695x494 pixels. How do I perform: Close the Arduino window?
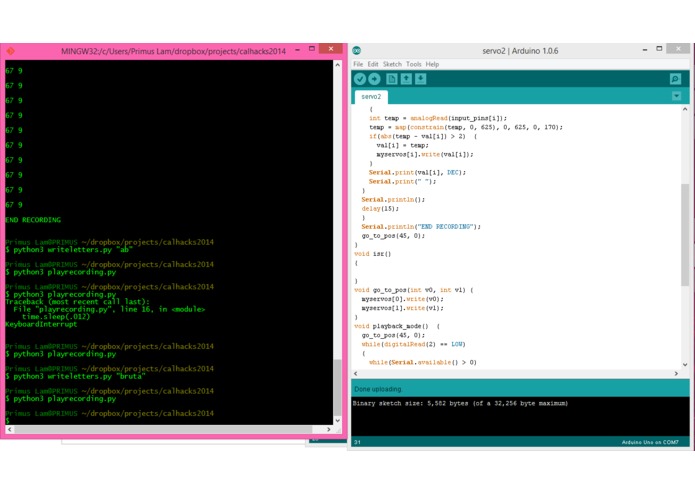coord(678,49)
